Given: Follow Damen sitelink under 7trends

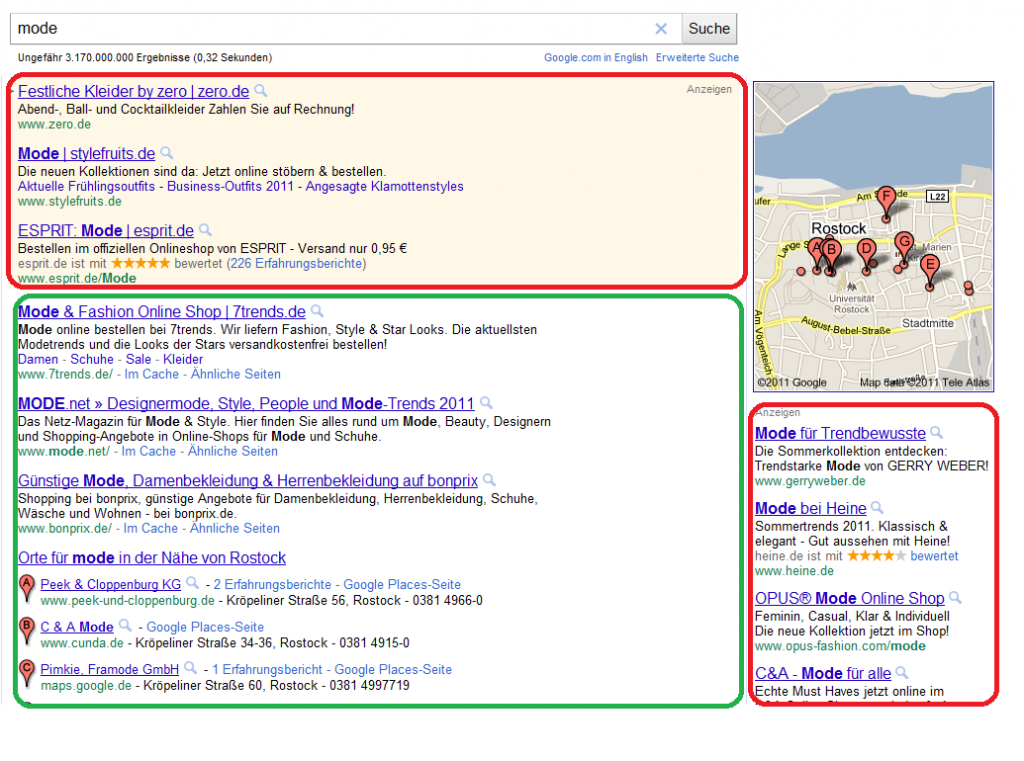Looking at the screenshot, I should pos(38,359).
